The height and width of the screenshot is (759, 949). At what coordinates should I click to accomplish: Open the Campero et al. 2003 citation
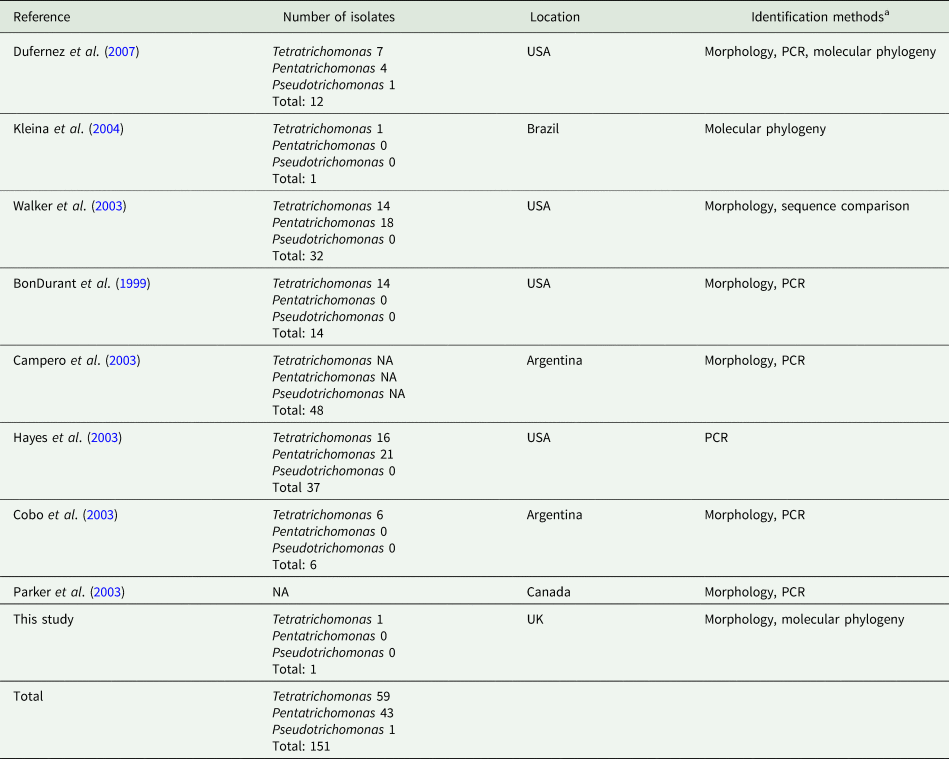coord(122,360)
